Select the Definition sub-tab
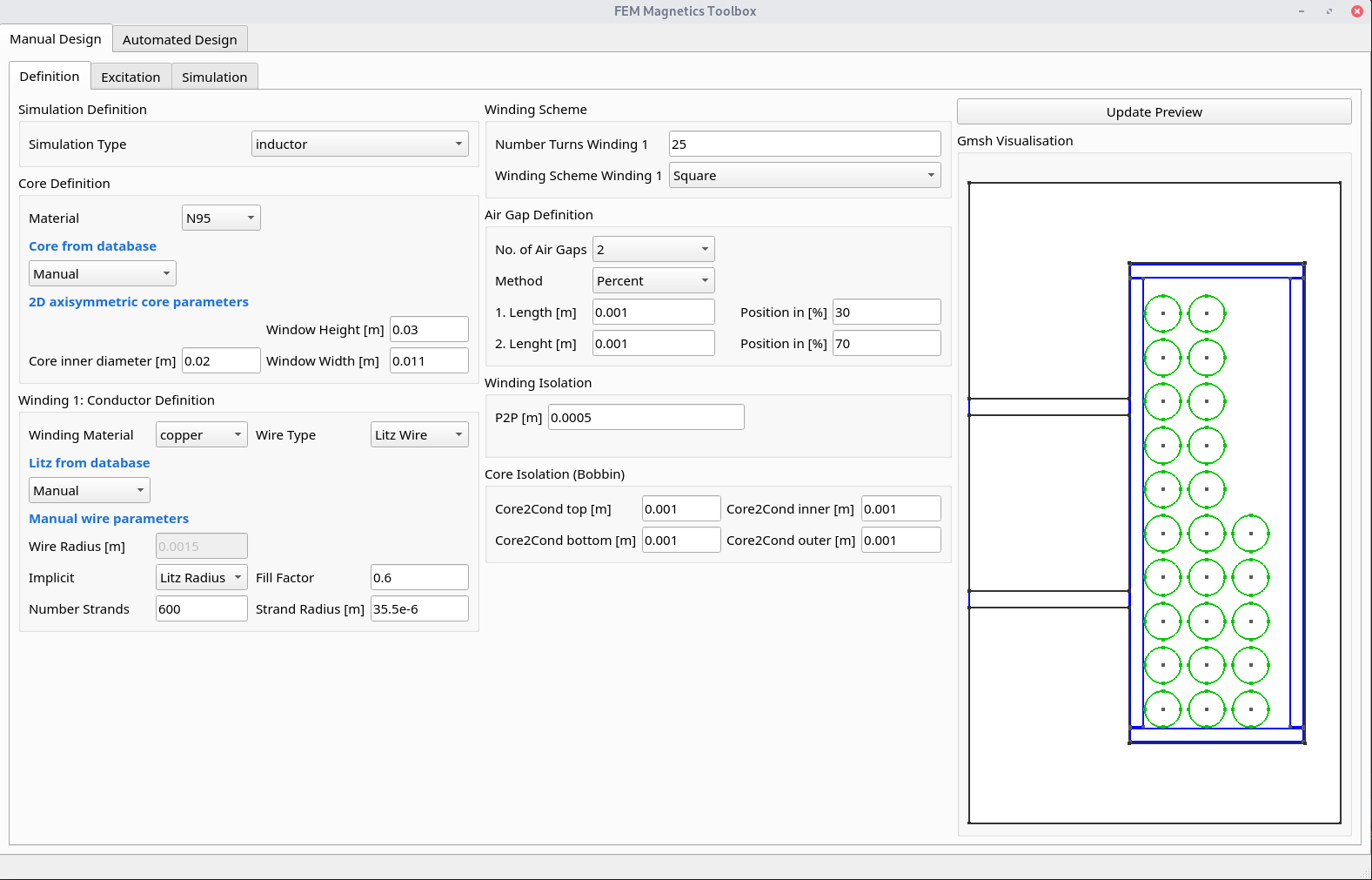This screenshot has height=880, width=1372. (50, 76)
